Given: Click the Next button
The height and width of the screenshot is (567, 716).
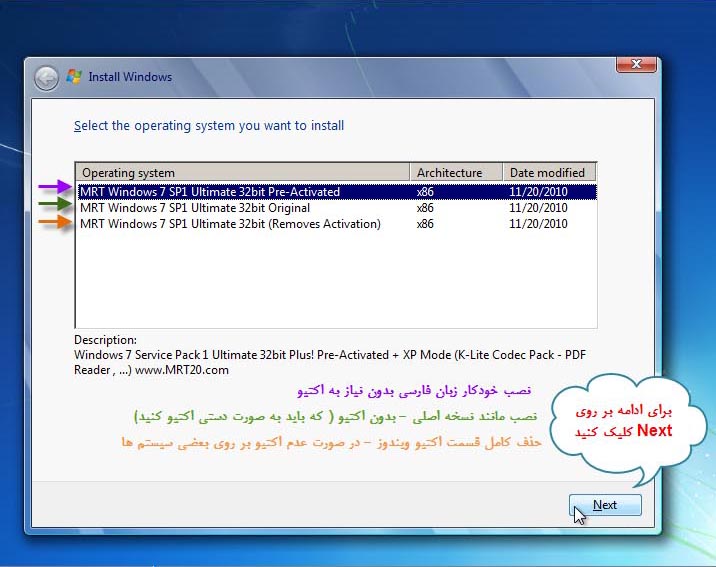Looking at the screenshot, I should pyautogui.click(x=605, y=505).
